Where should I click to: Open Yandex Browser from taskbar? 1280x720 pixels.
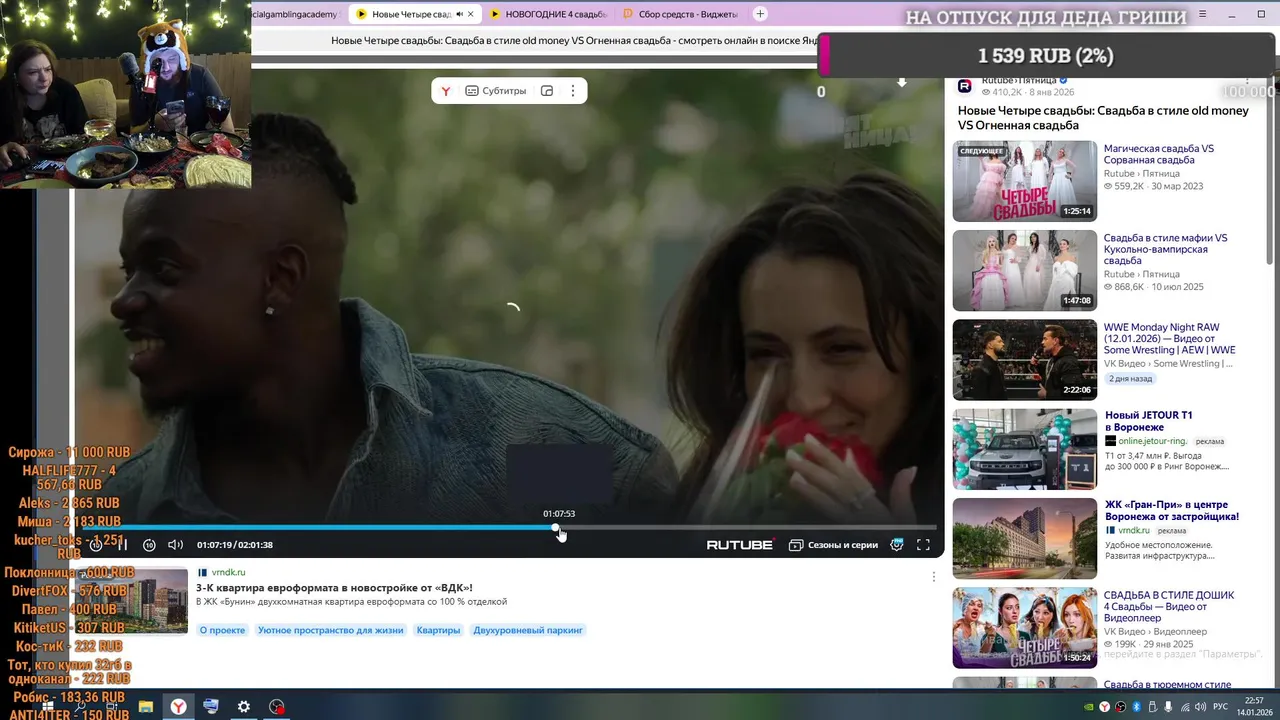(178, 707)
